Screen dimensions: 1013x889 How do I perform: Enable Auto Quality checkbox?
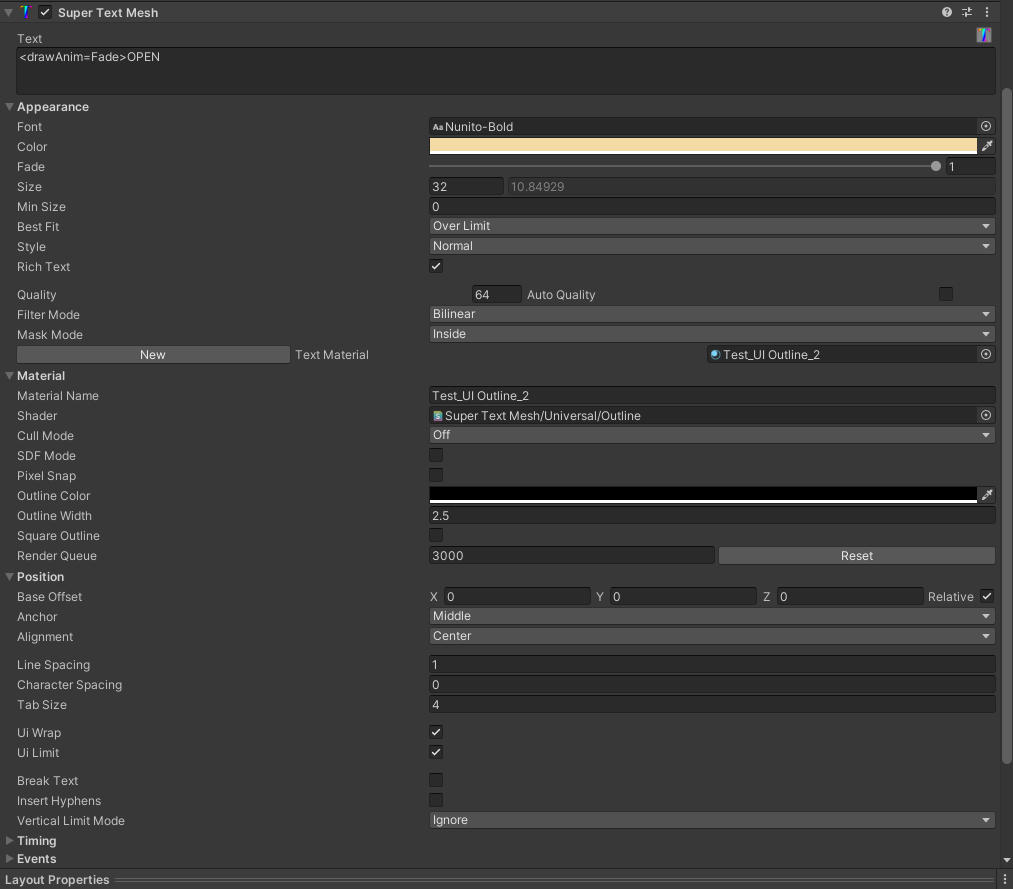946,295
